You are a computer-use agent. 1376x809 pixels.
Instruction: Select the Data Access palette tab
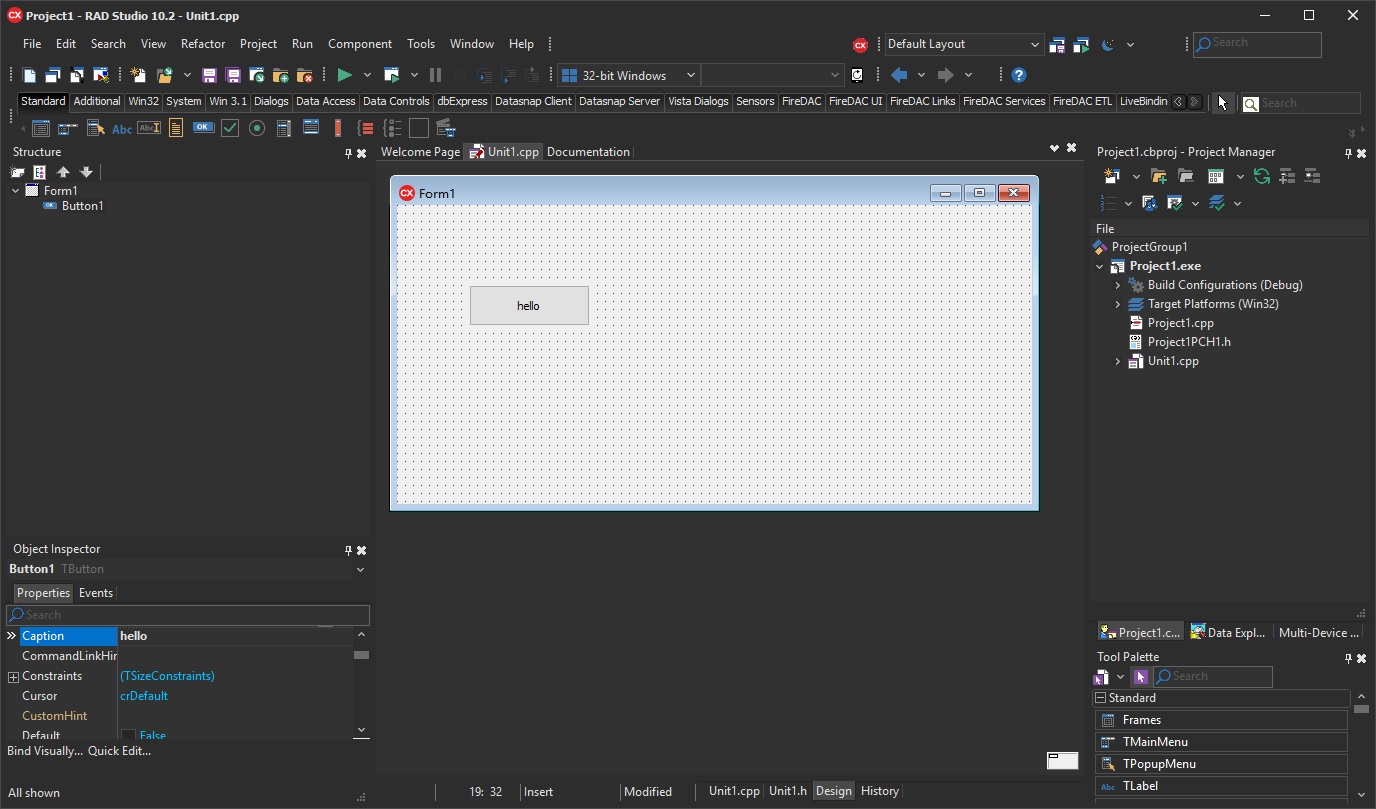pos(326,101)
